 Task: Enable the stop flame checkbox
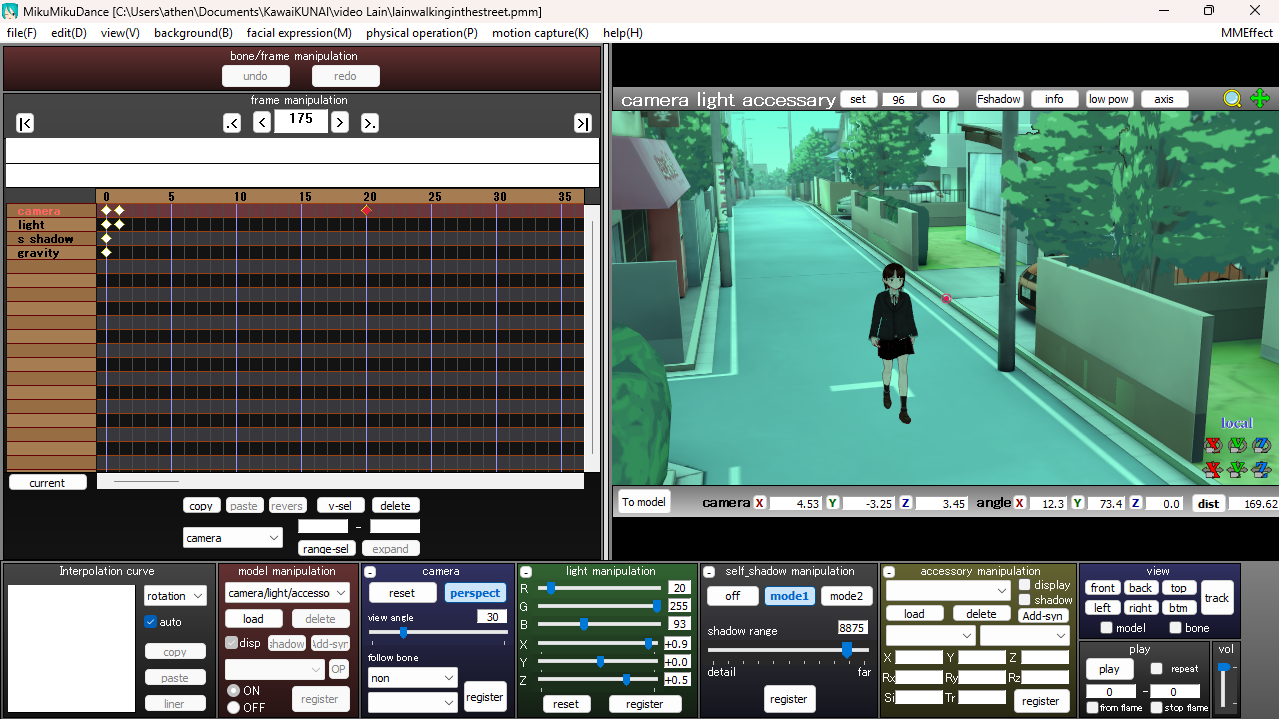tap(1156, 708)
